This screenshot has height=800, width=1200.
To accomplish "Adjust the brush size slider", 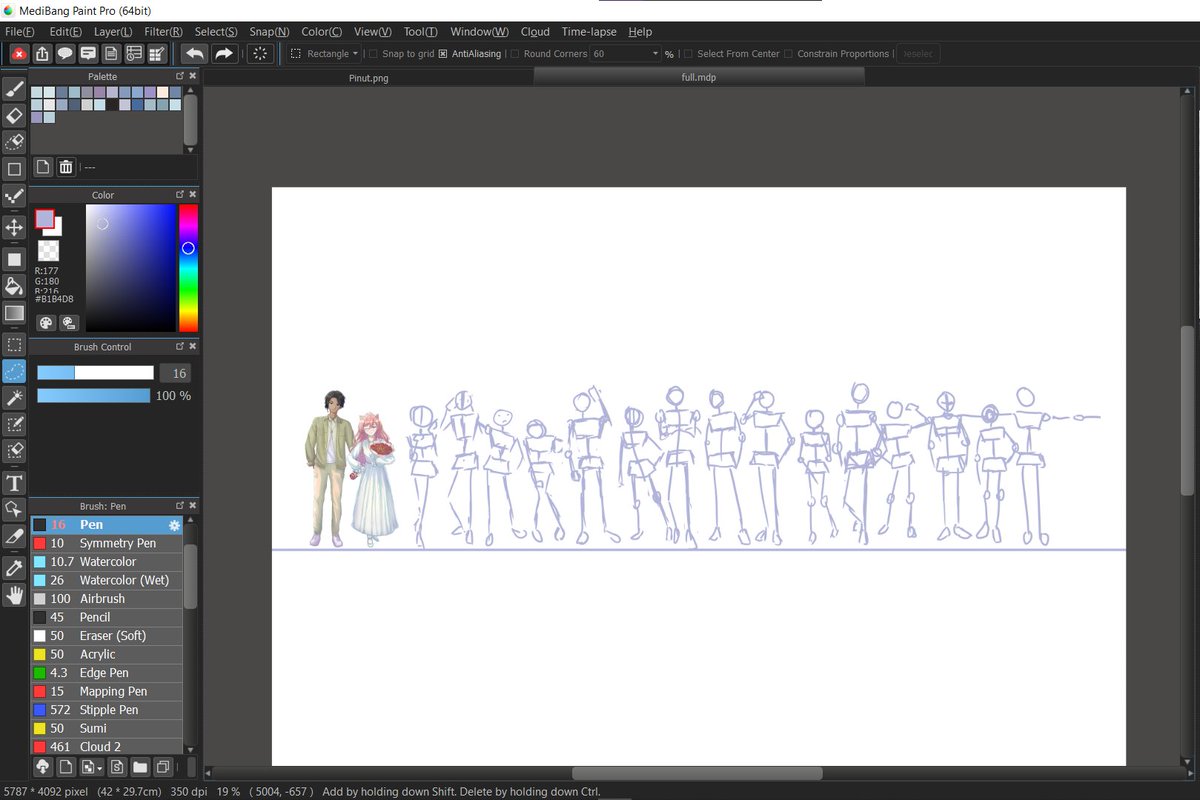I will (95, 373).
